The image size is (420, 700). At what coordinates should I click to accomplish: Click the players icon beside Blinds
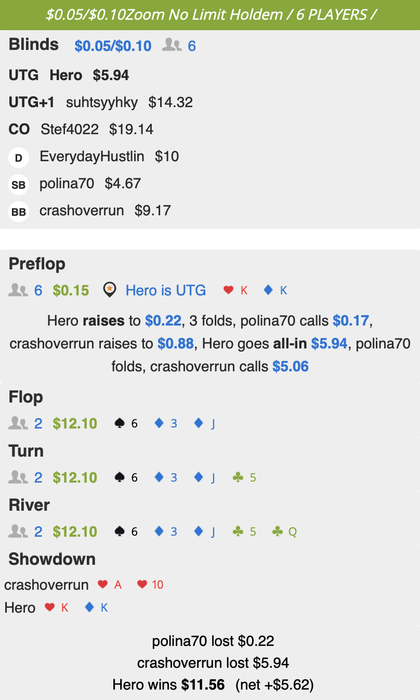172,45
